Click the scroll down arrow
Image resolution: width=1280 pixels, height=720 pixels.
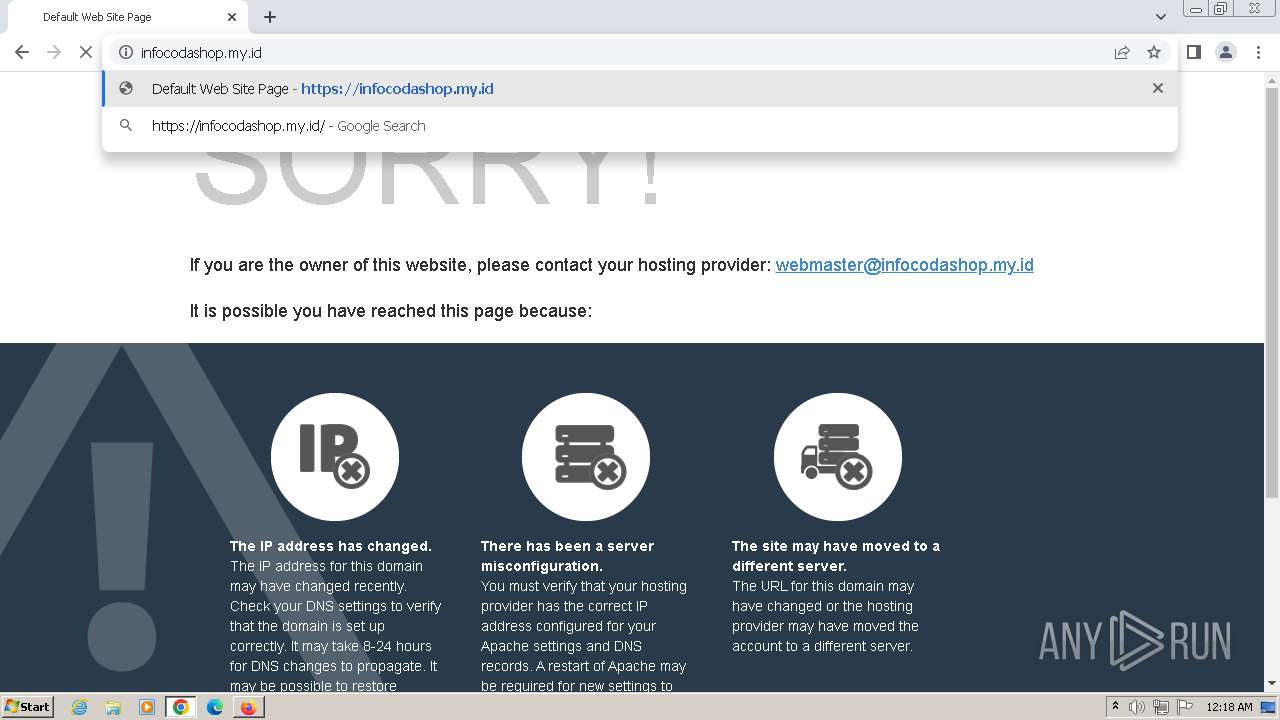(x=1272, y=683)
